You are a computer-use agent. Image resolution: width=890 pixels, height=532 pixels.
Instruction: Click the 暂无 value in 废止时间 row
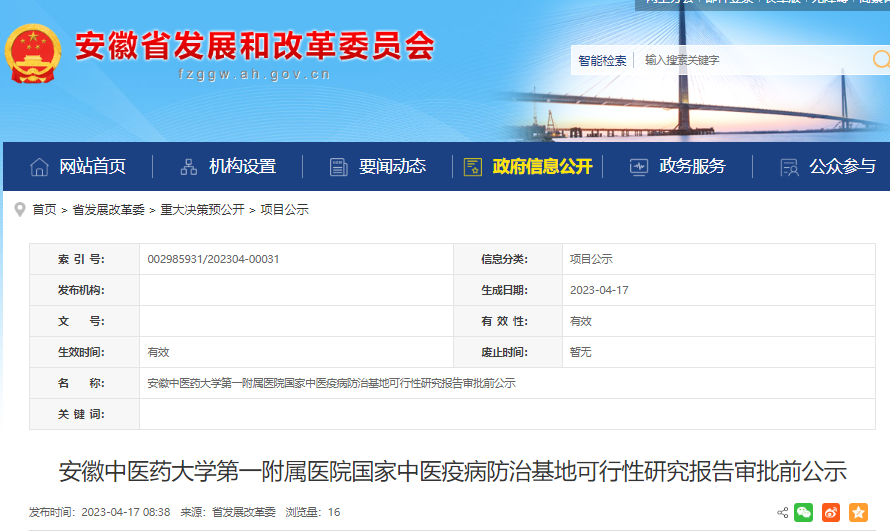[x=581, y=353]
